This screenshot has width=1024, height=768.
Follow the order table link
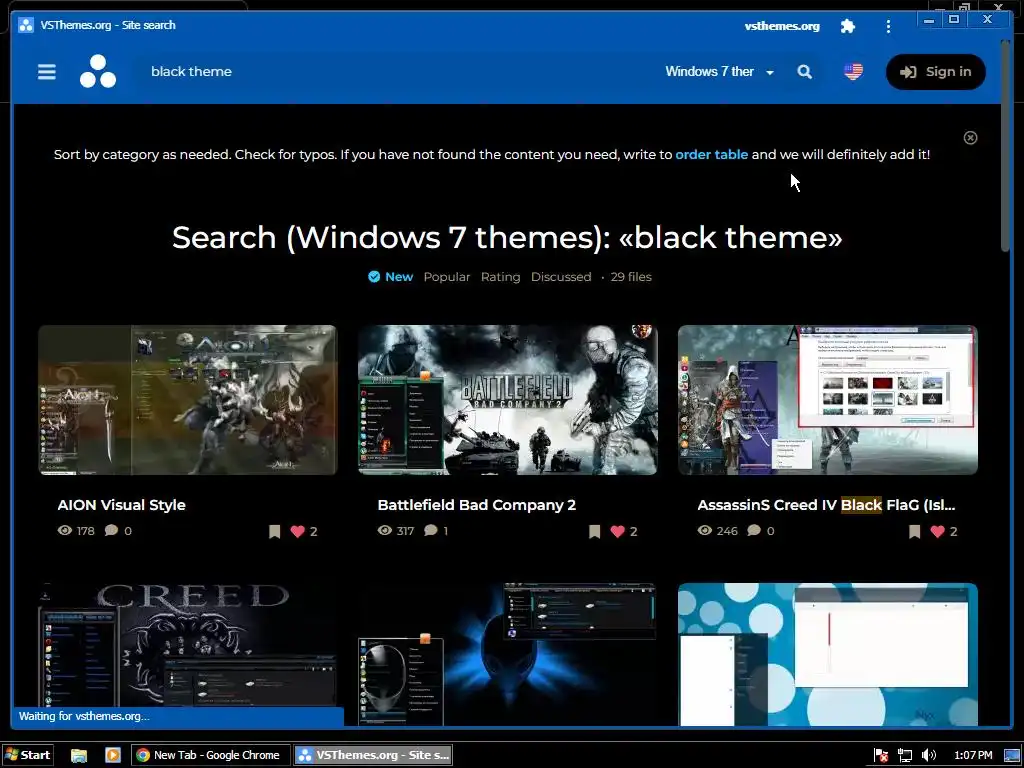click(x=711, y=155)
